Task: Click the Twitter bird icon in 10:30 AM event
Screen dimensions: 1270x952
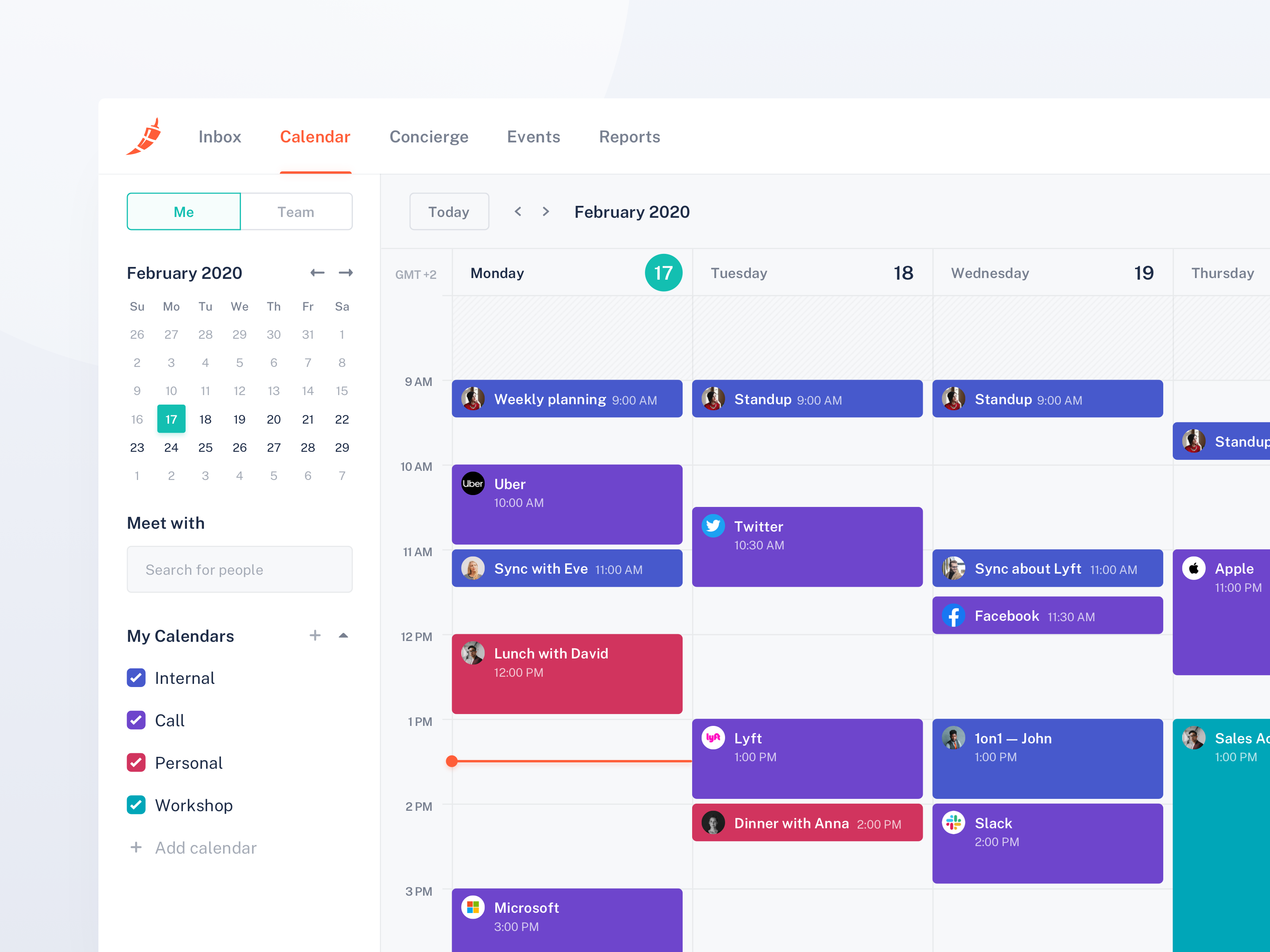Action: coord(713,526)
